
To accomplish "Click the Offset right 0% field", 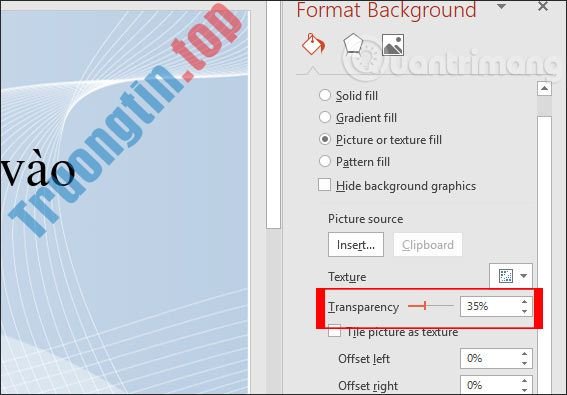I will [x=490, y=385].
